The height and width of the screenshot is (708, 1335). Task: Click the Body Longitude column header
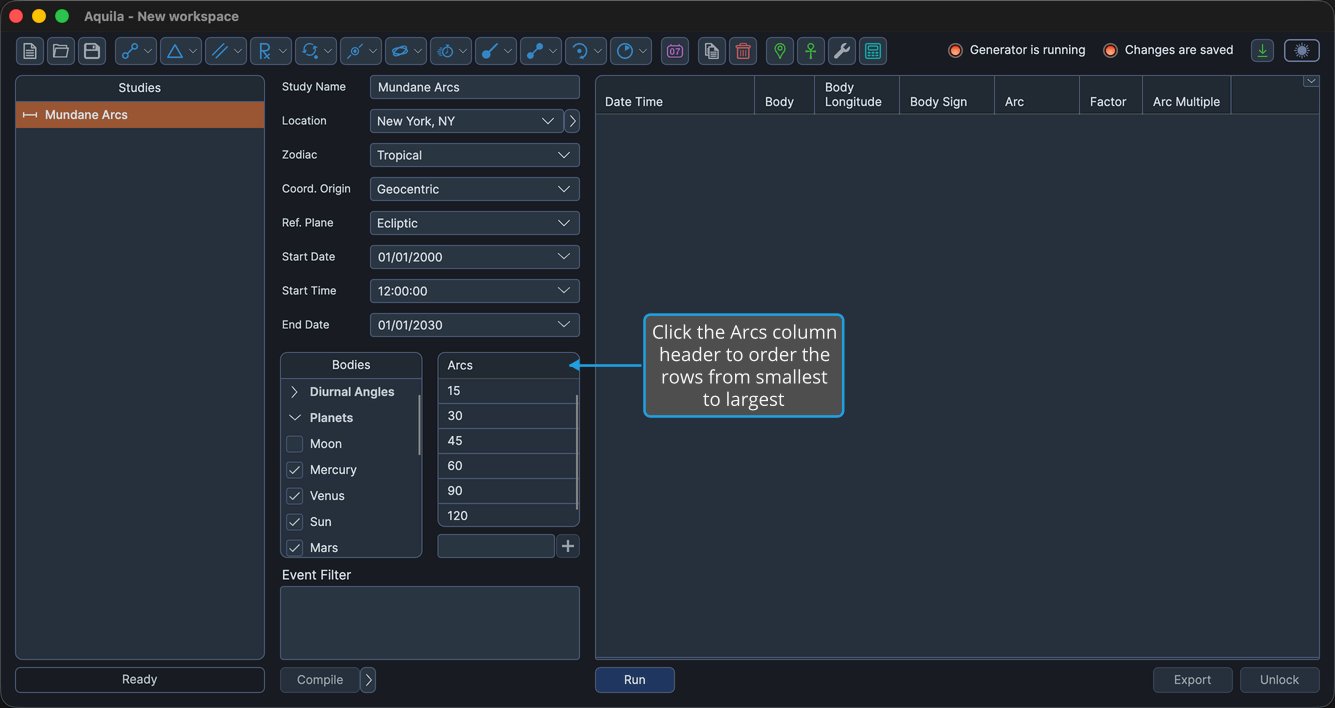(x=857, y=95)
